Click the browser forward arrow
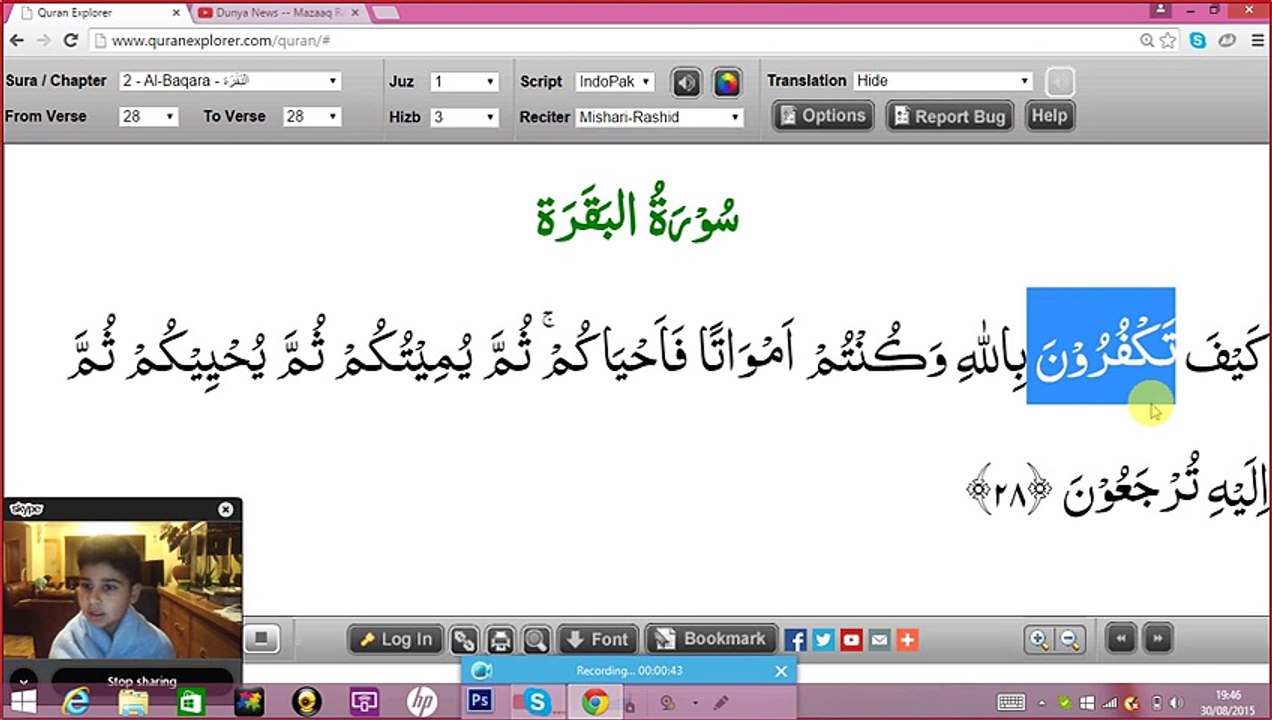1272x720 pixels. [x=43, y=41]
